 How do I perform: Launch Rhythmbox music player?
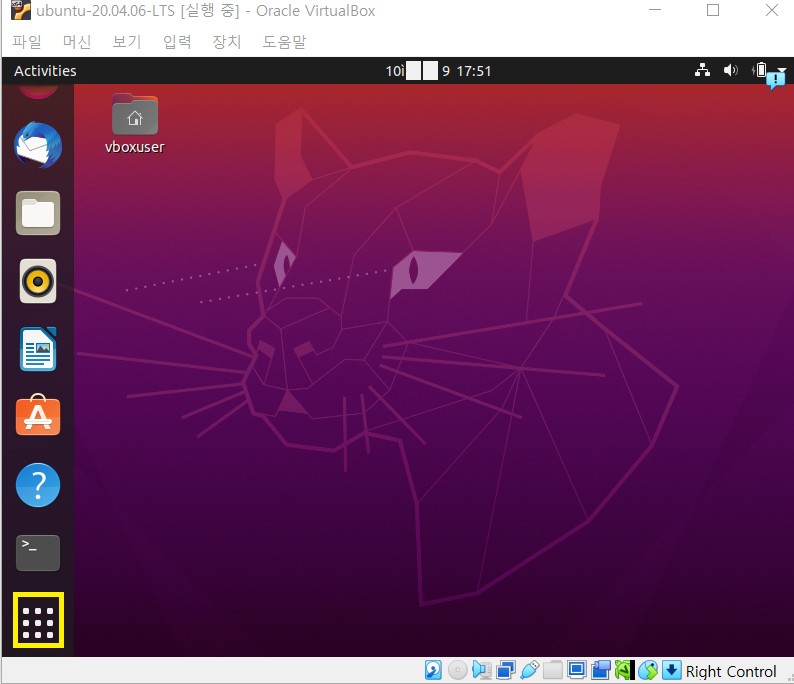[x=38, y=281]
